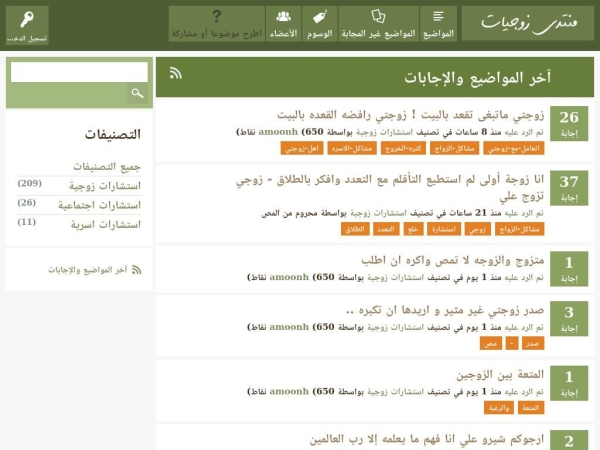Open the topics (المواضيع) lines icon
The width and height of the screenshot is (600, 450).
tap(438, 16)
